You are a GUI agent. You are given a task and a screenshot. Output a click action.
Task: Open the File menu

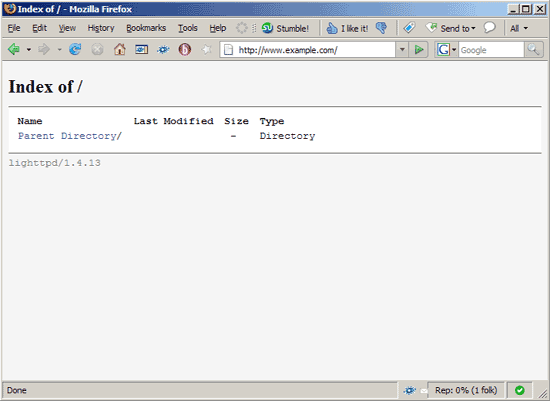(x=14, y=28)
